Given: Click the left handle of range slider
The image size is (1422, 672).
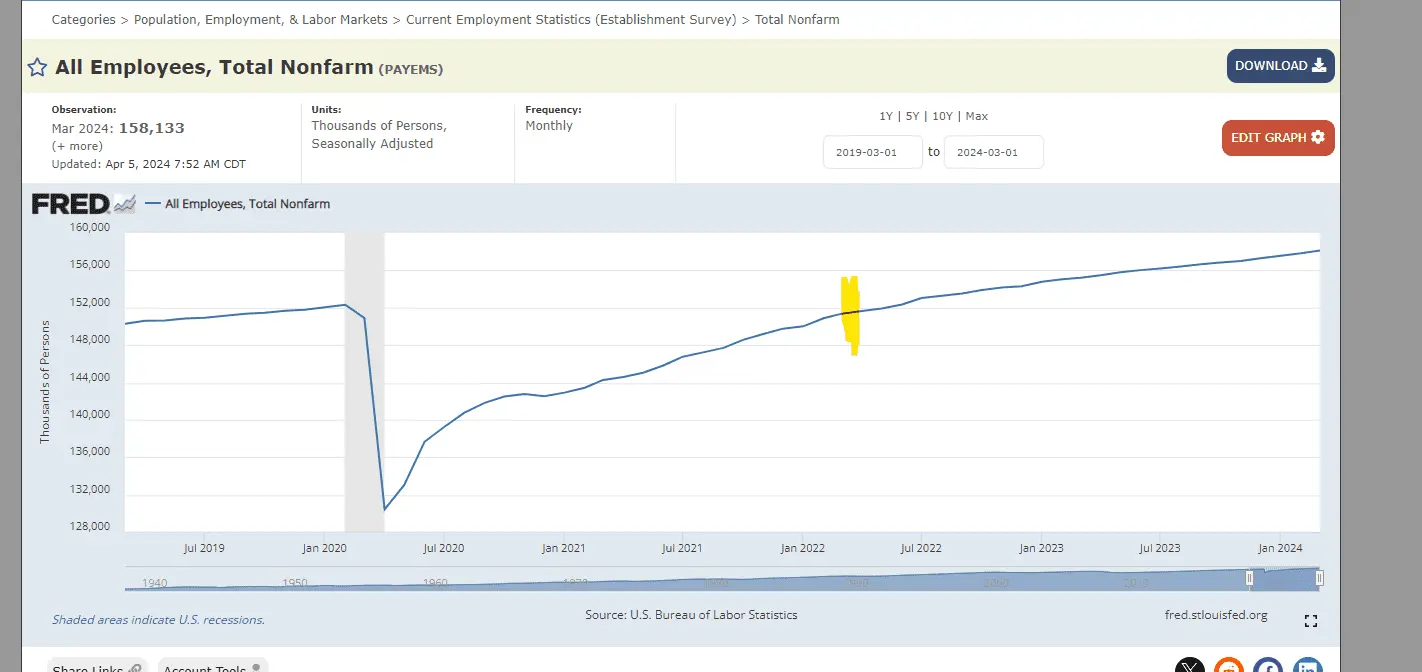Looking at the screenshot, I should pyautogui.click(x=1249, y=578).
